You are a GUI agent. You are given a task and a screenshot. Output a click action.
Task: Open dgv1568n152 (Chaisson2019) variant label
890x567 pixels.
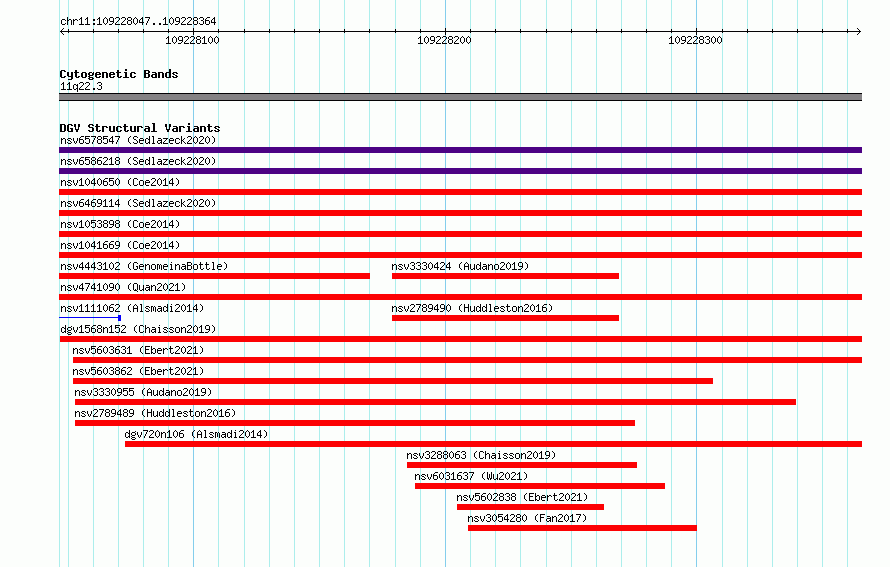(x=138, y=329)
